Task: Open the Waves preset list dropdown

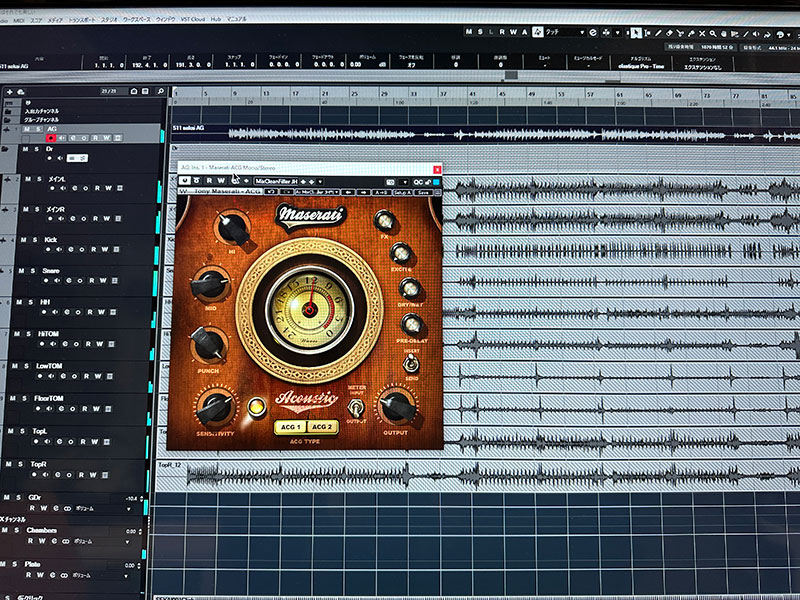Action: 317,192
